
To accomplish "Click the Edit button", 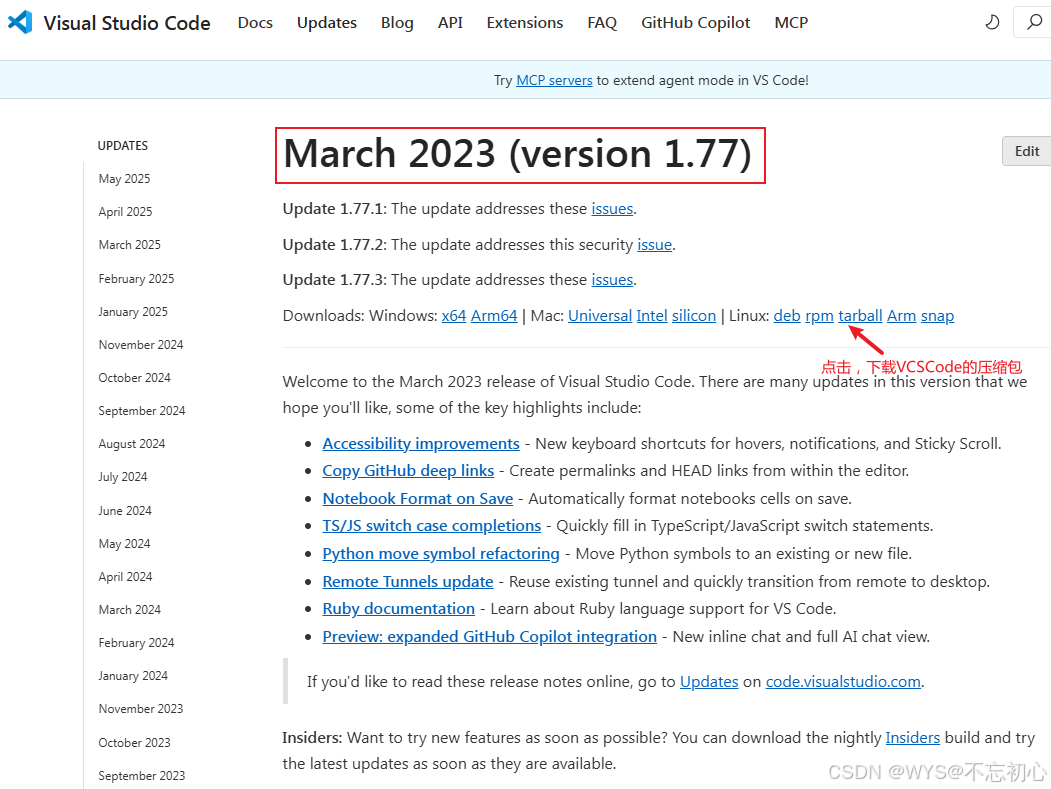I will pos(1026,151).
